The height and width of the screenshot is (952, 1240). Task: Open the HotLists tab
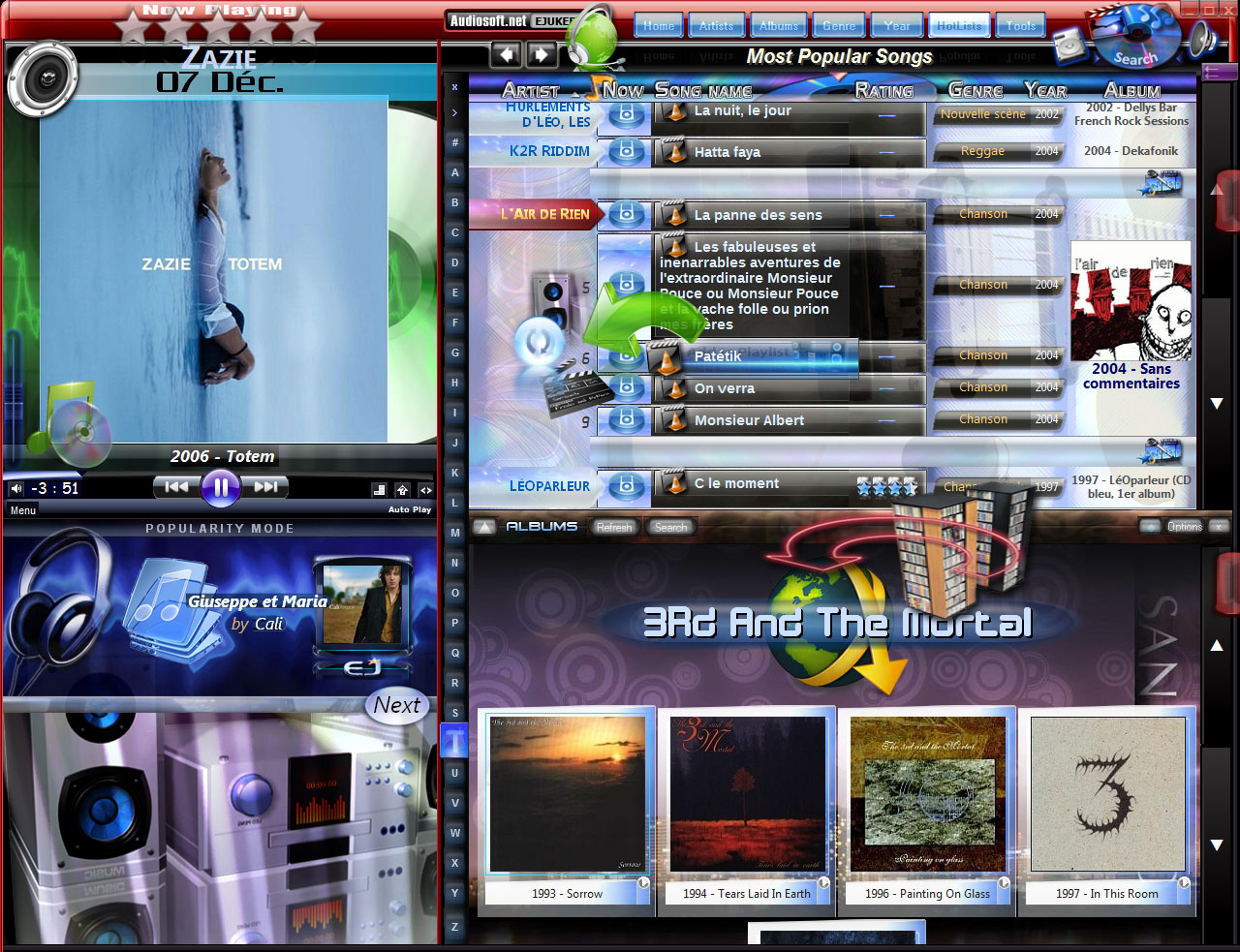coord(959,26)
